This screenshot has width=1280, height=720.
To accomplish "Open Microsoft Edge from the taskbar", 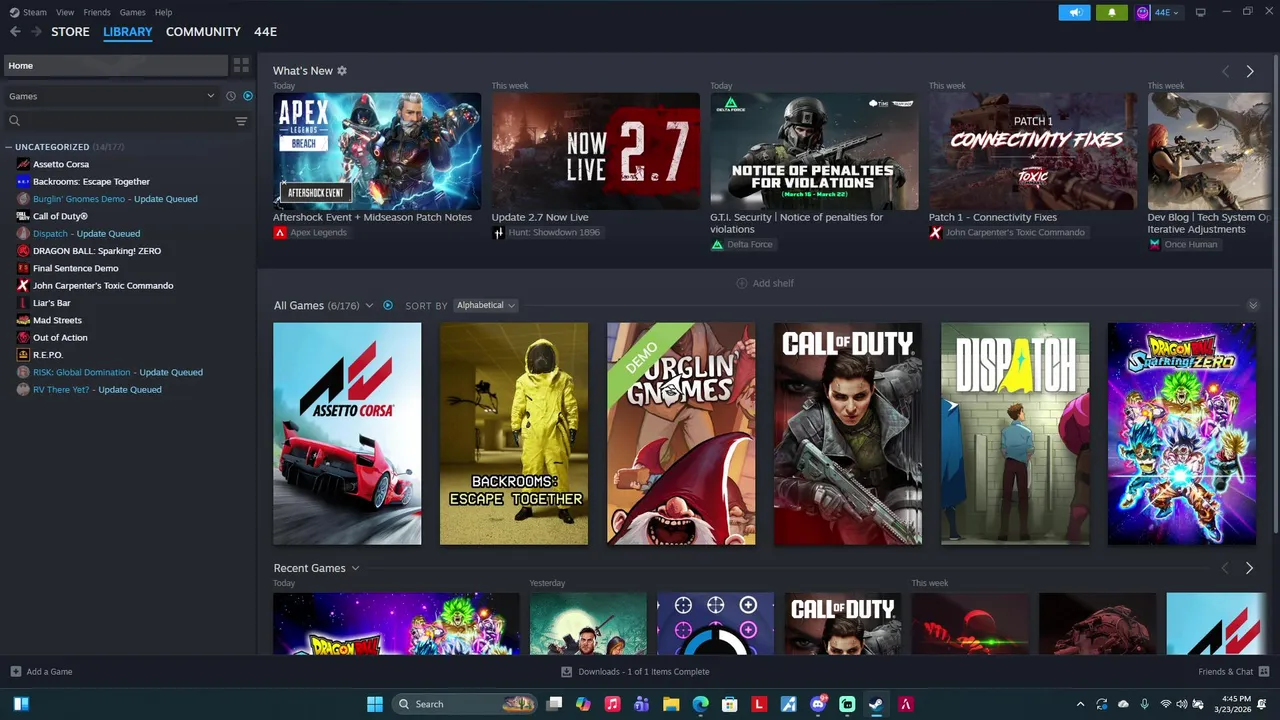I will coord(700,704).
